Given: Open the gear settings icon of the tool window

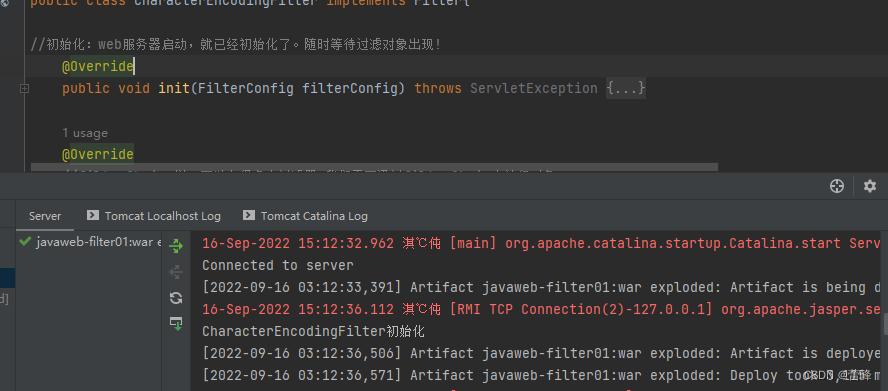Looking at the screenshot, I should click(x=869, y=186).
